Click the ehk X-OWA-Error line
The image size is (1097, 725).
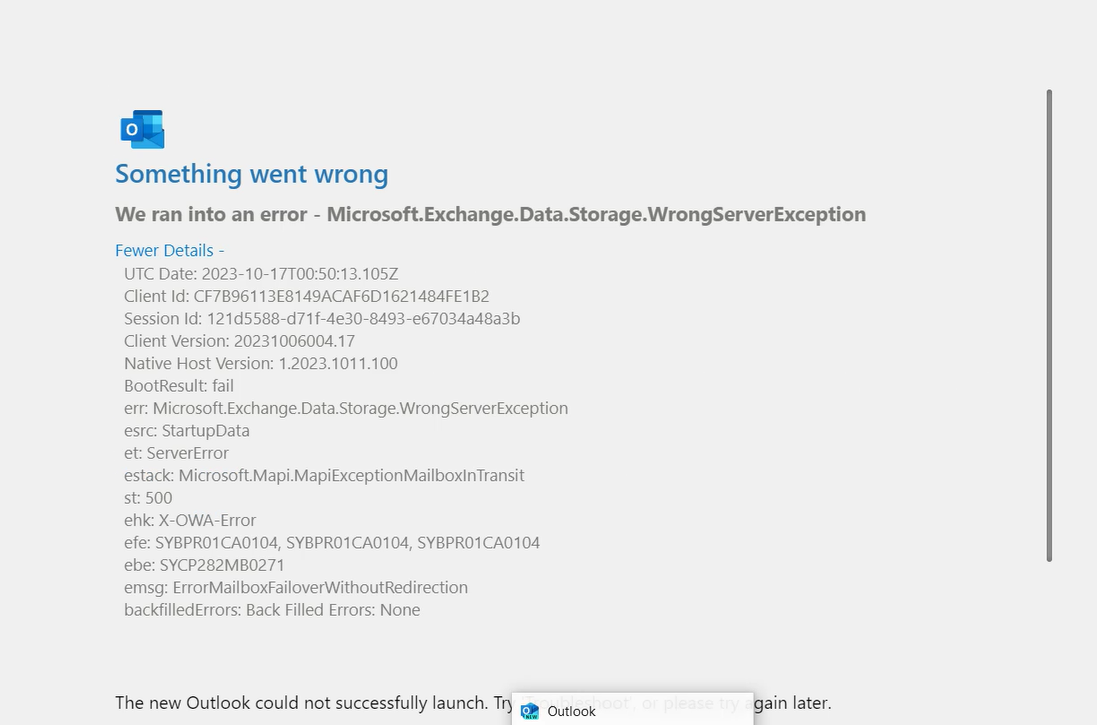(190, 520)
